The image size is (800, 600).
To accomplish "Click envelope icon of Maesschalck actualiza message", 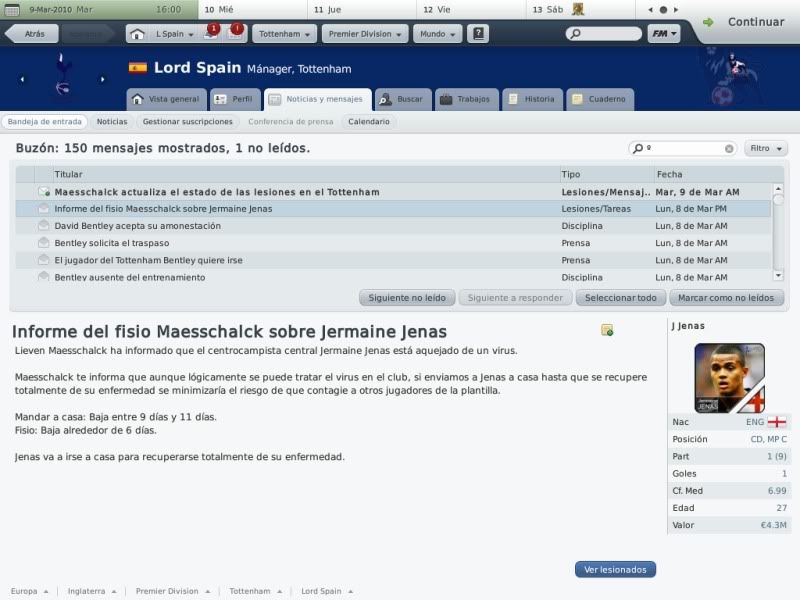I will point(44,192).
